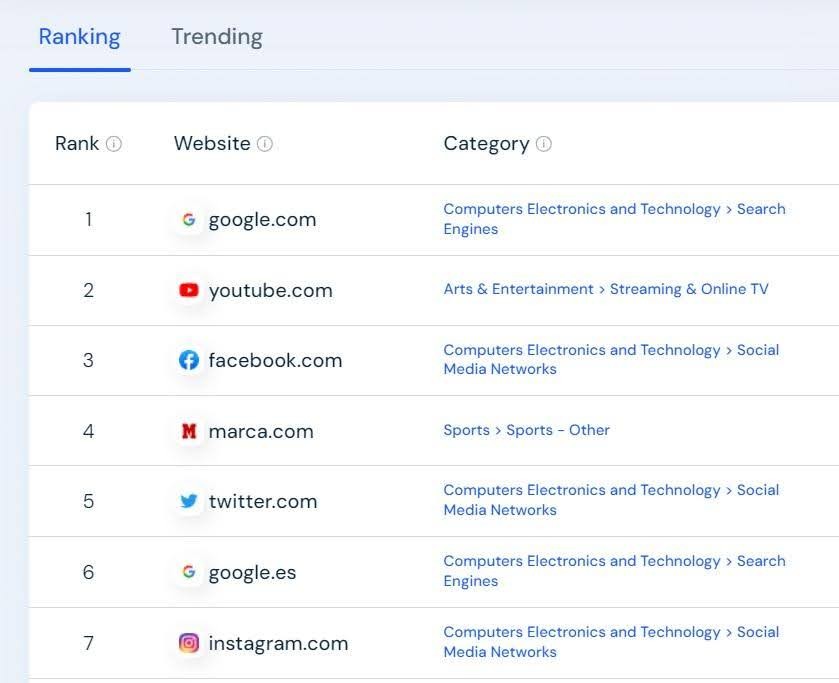The width and height of the screenshot is (839, 683).
Task: Click the Twitter bird icon
Action: point(188,502)
